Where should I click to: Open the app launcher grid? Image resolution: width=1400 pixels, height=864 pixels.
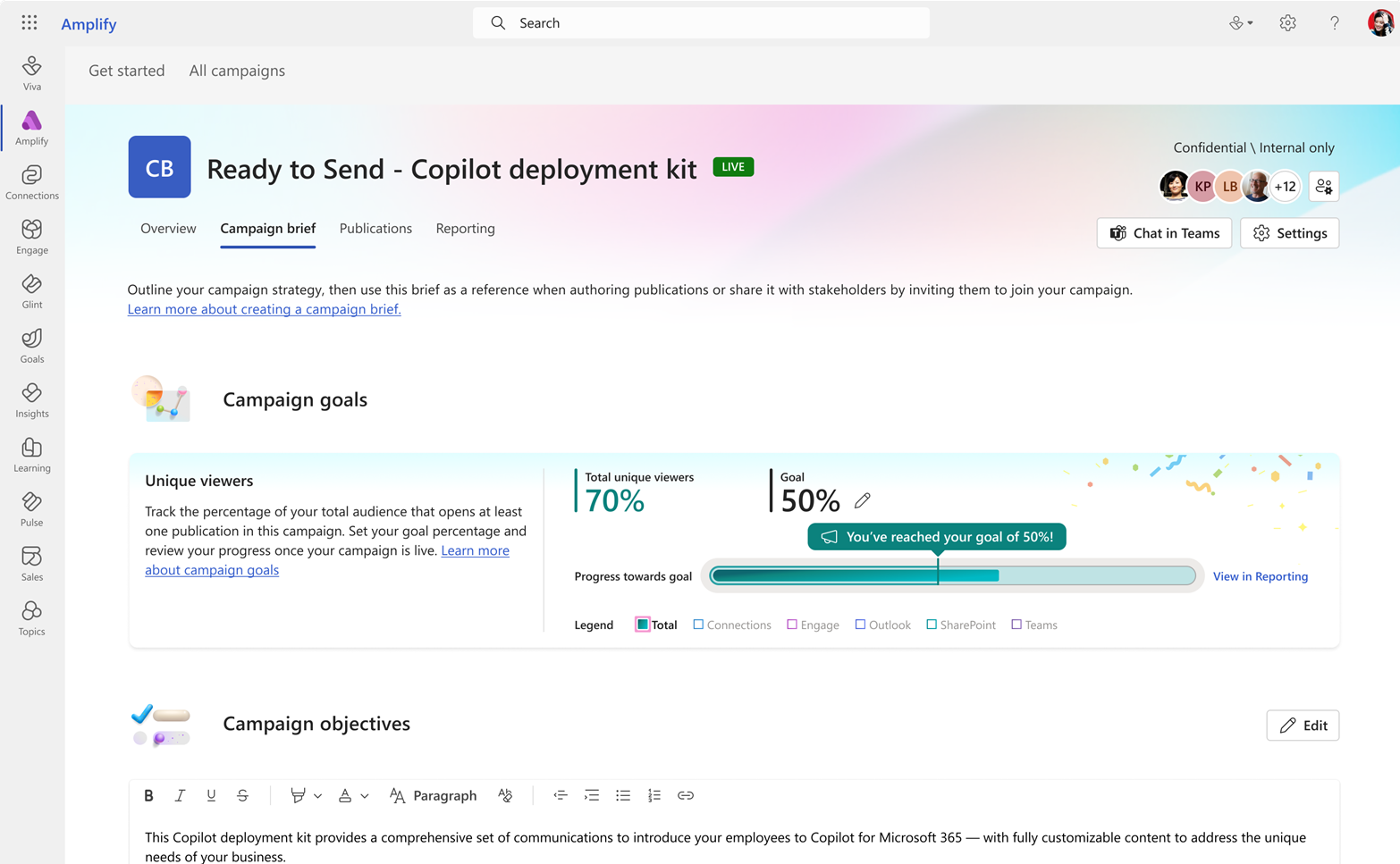(x=30, y=22)
